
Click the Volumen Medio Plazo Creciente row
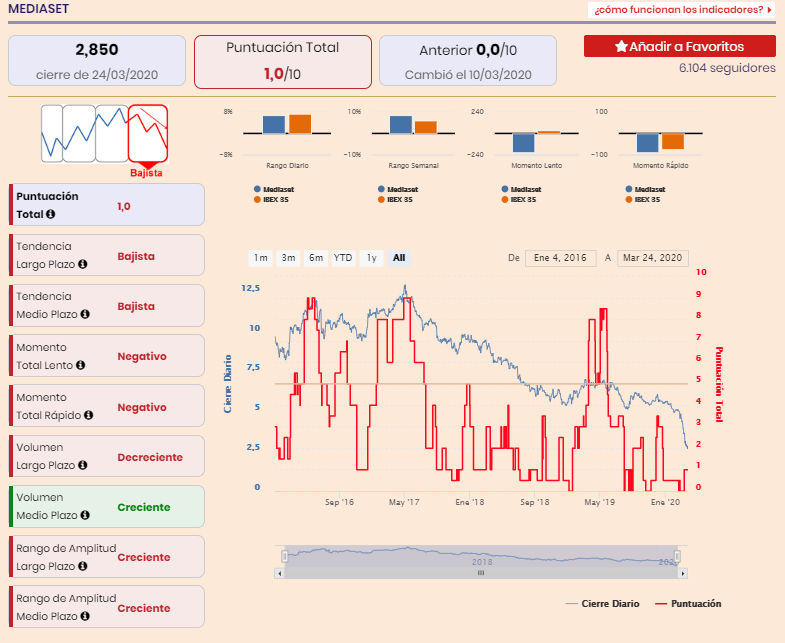point(107,506)
